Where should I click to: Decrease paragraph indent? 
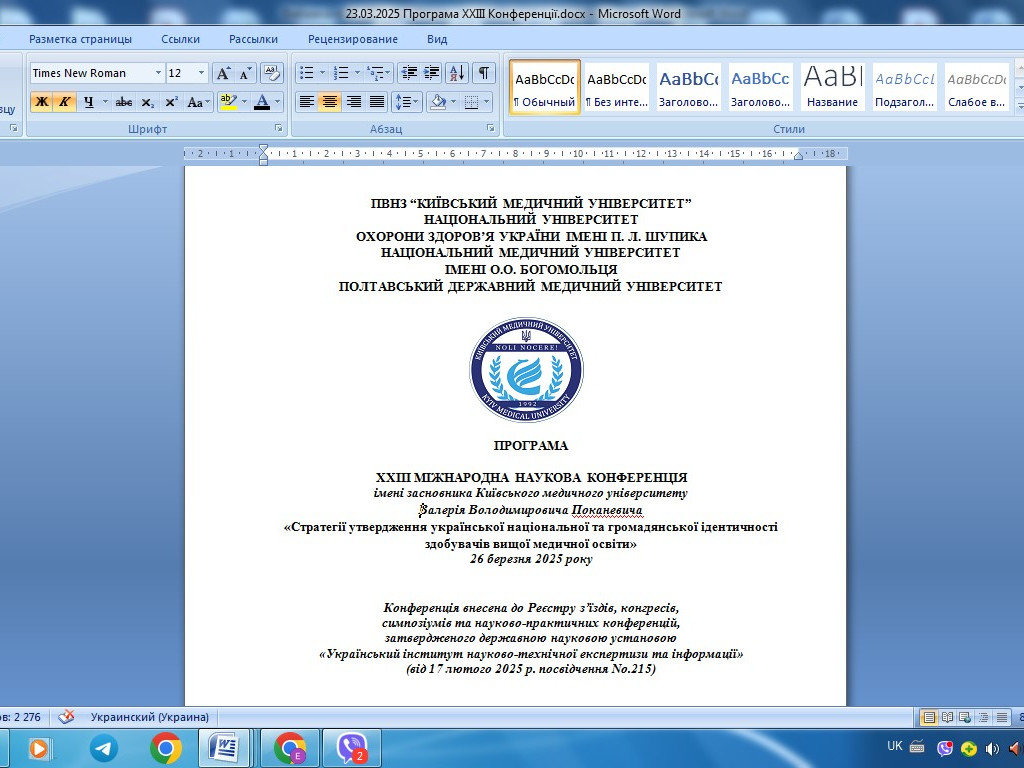click(409, 72)
